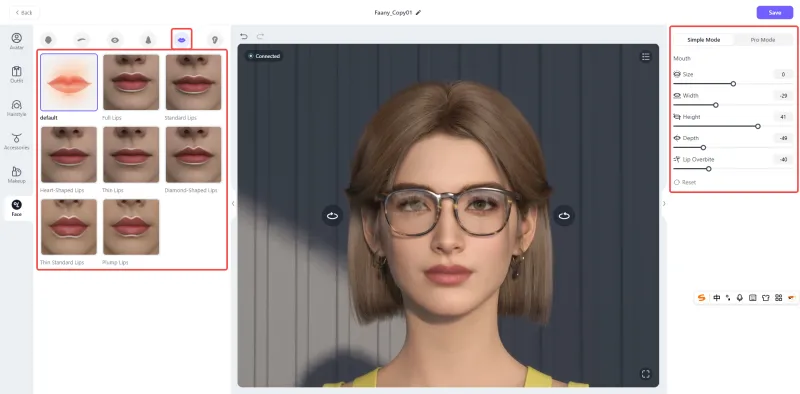This screenshot has height=394, width=800.
Task: Open the Hairstyle sidebar section
Action: pyautogui.click(x=16, y=108)
